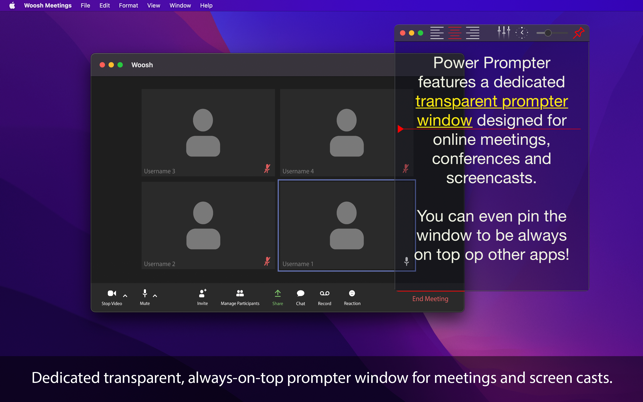Align prompter text to the left
The image size is (643, 402).
437,33
